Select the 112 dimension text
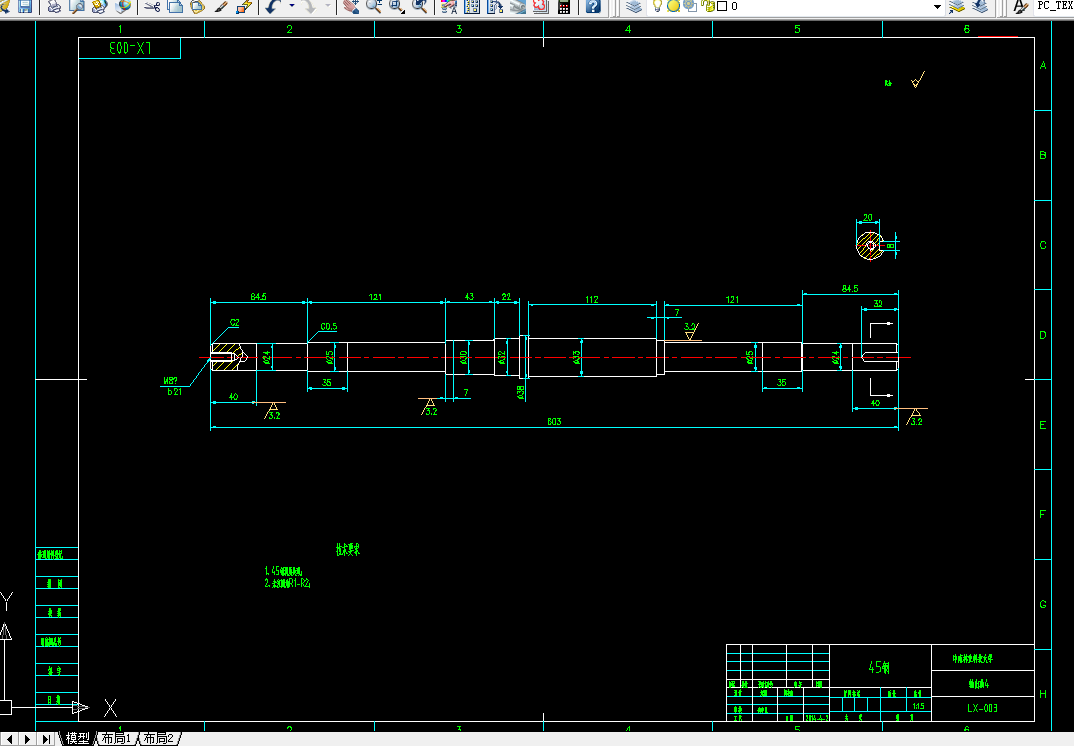 592,299
